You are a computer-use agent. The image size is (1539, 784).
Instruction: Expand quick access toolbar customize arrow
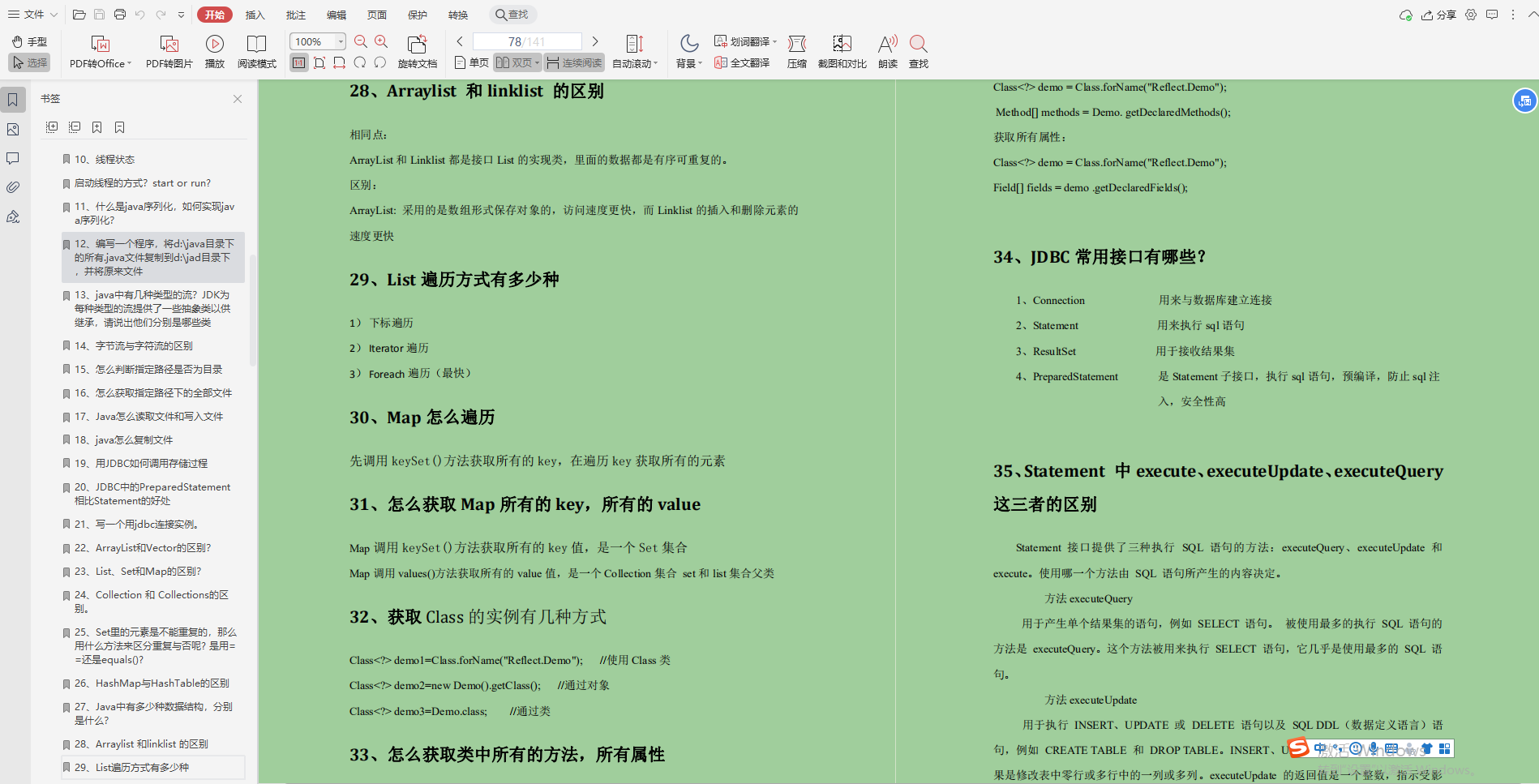point(181,15)
